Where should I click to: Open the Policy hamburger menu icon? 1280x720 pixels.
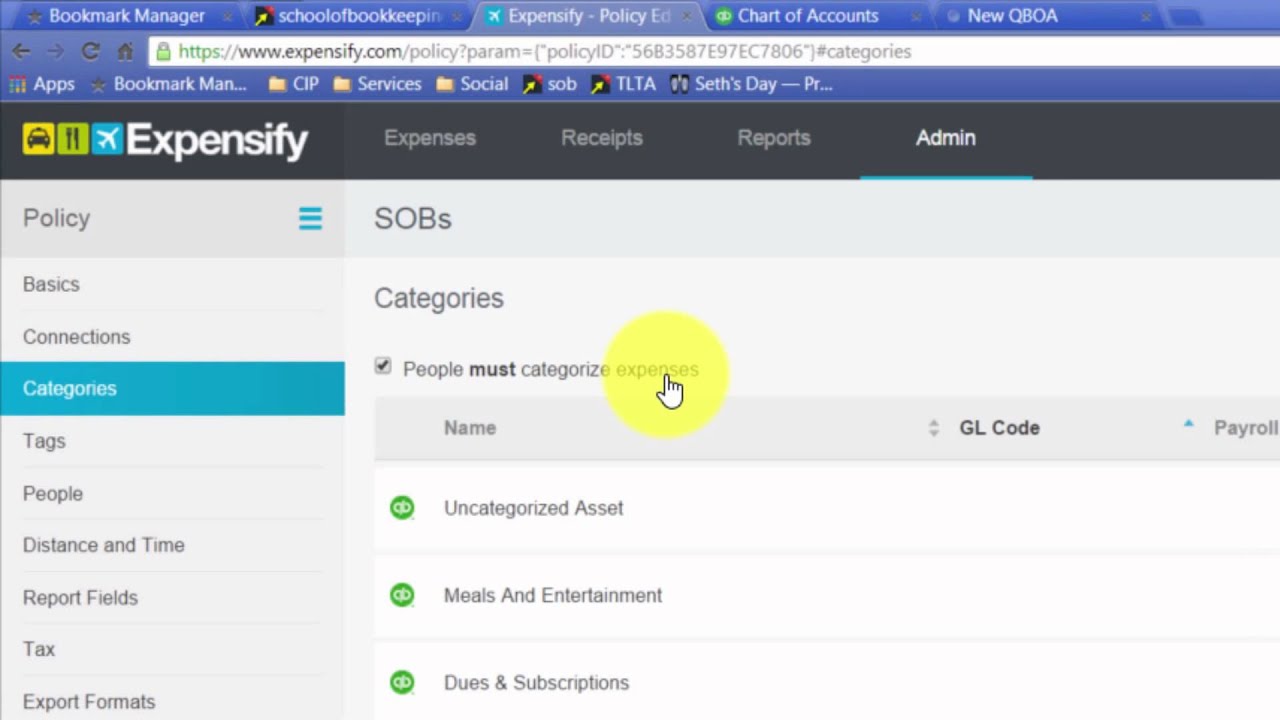point(310,218)
